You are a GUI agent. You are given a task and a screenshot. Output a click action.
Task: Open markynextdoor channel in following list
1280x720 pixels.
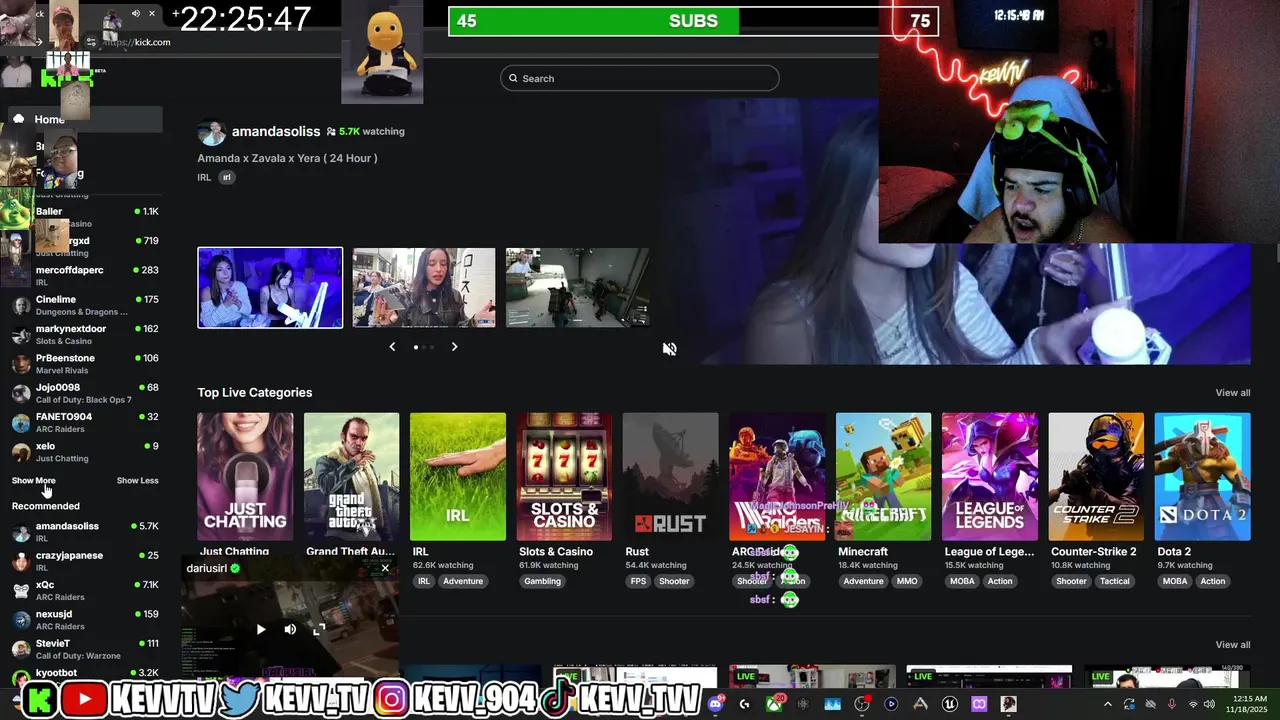[85, 334]
